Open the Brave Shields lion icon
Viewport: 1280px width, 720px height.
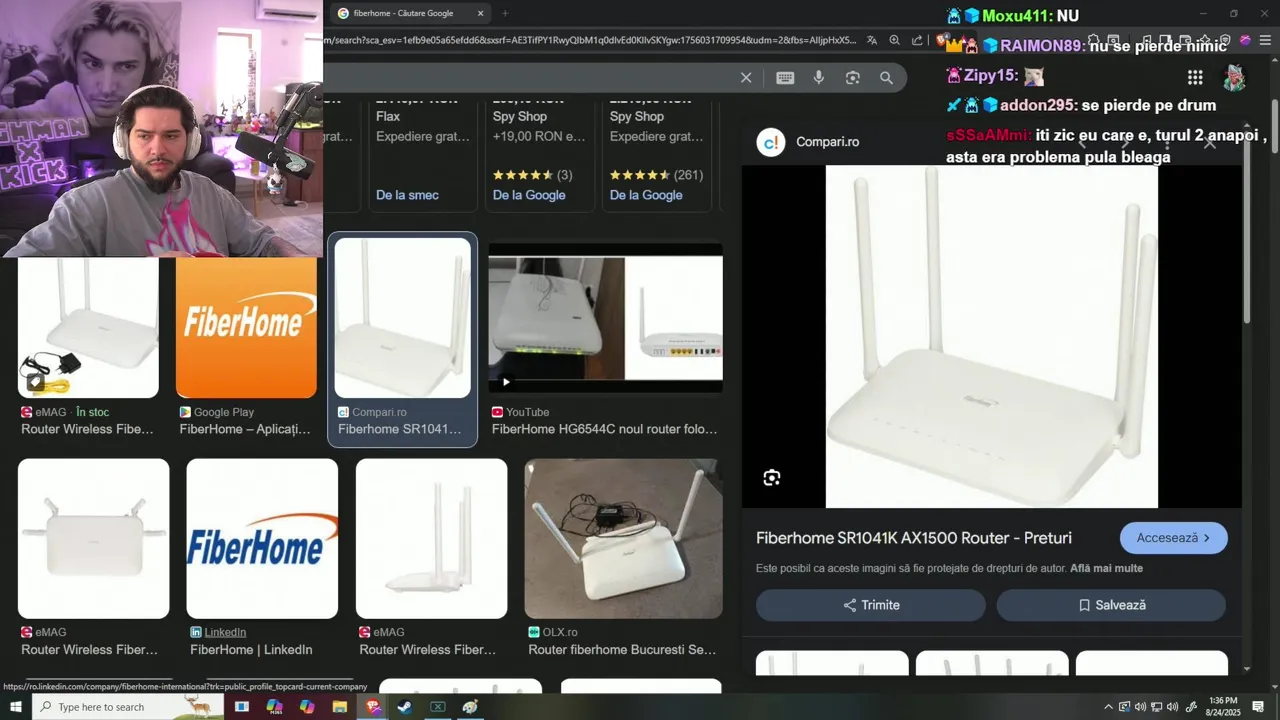click(x=943, y=41)
